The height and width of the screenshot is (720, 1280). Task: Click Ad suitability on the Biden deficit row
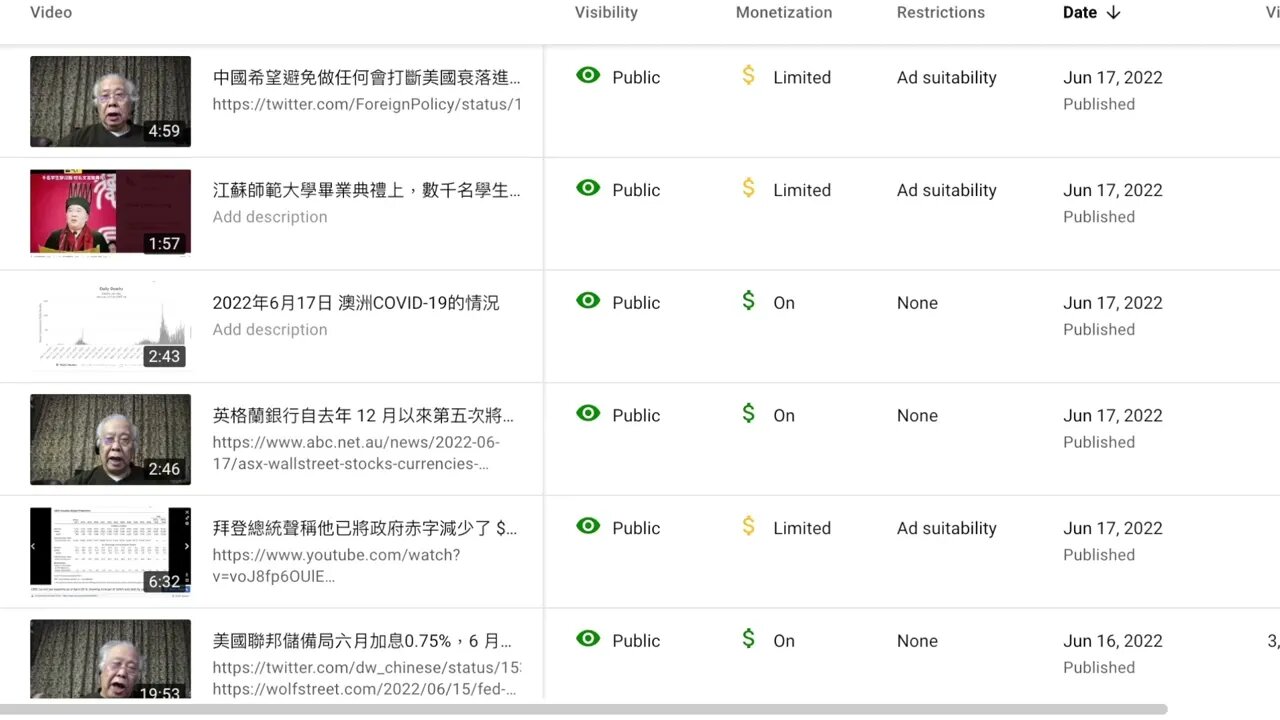click(x=946, y=528)
